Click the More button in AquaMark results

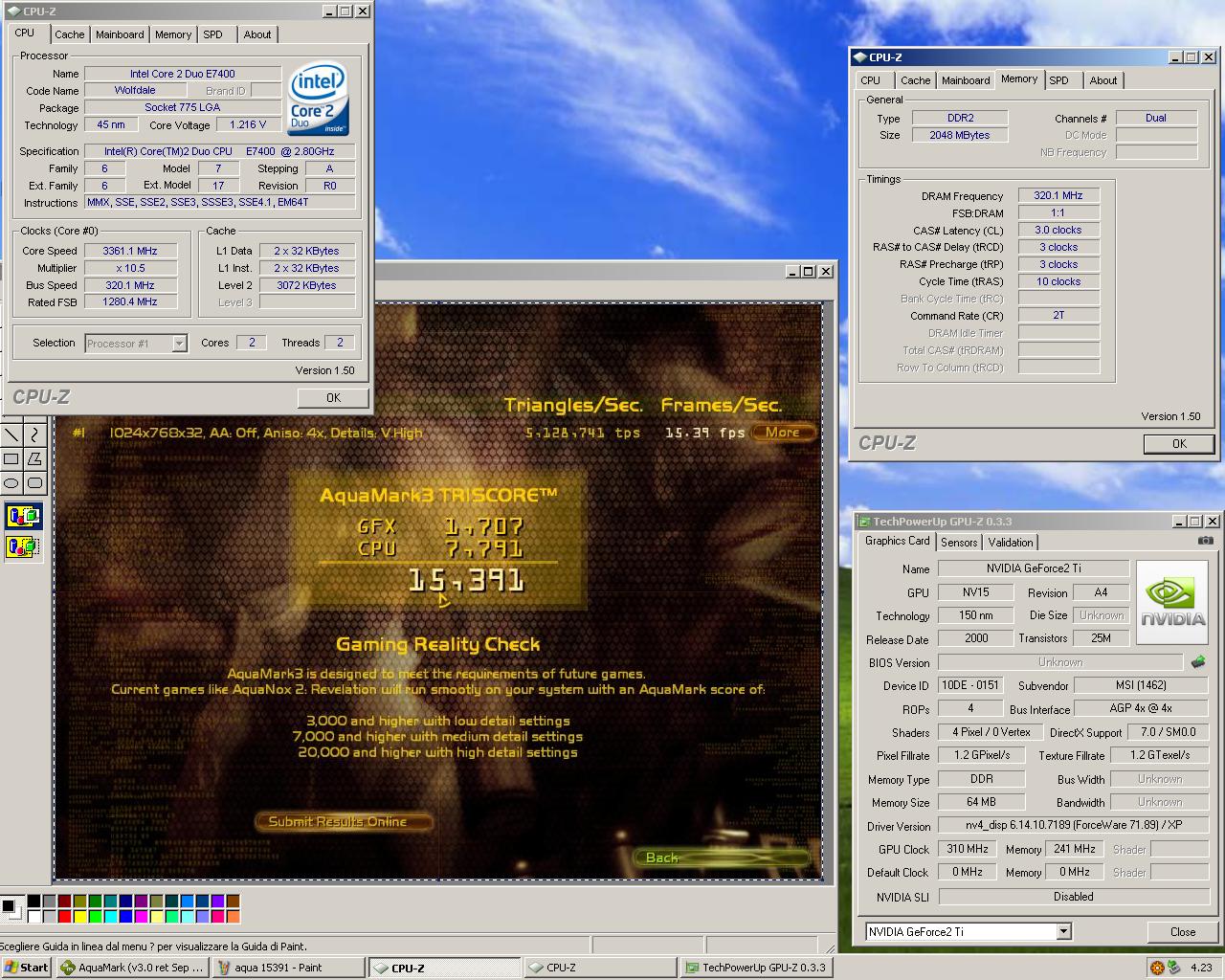click(x=782, y=433)
